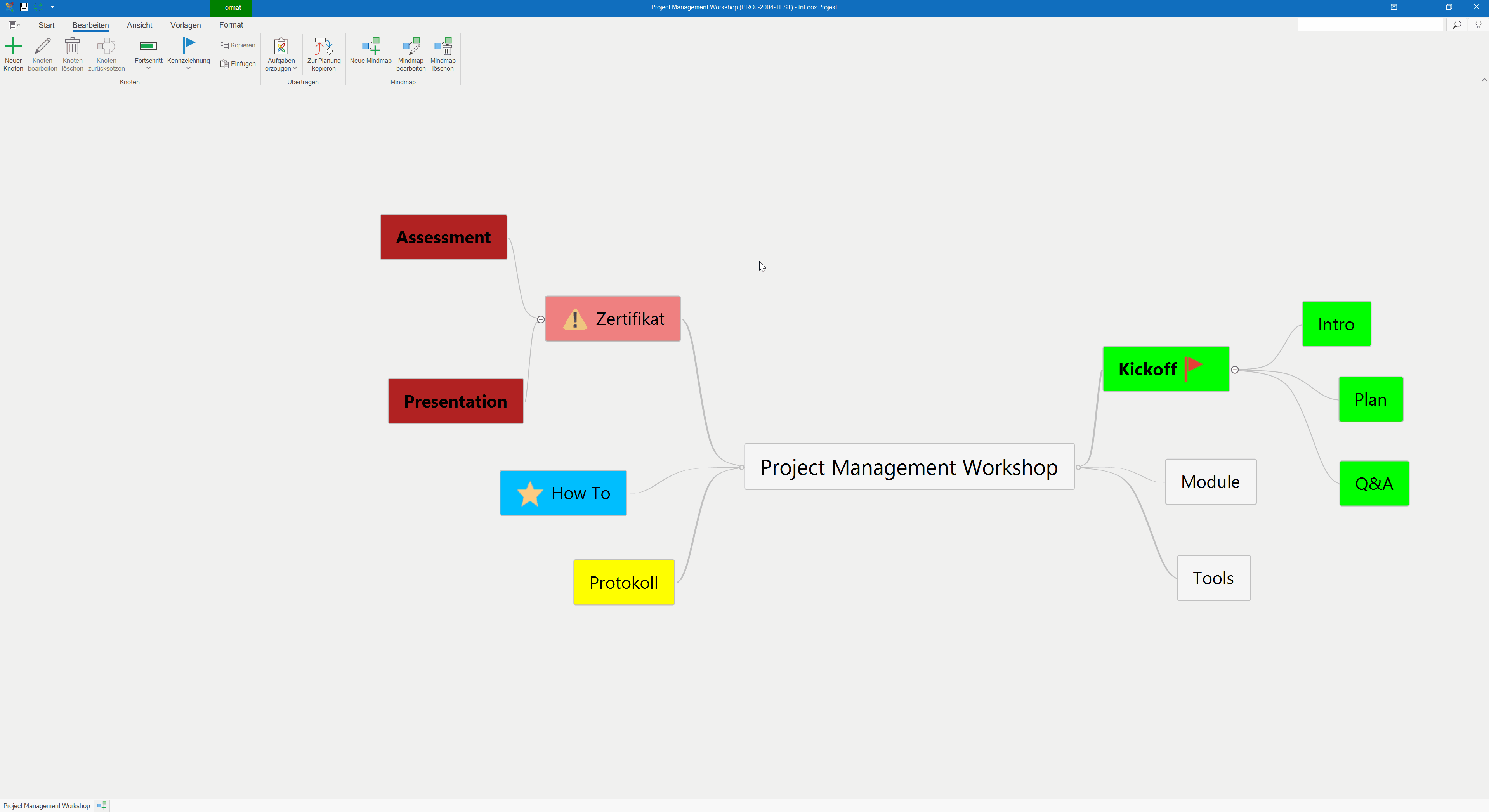Click the Mindmap bearbeiten icon
Viewport: 1489px width, 812px height.
pos(411,46)
